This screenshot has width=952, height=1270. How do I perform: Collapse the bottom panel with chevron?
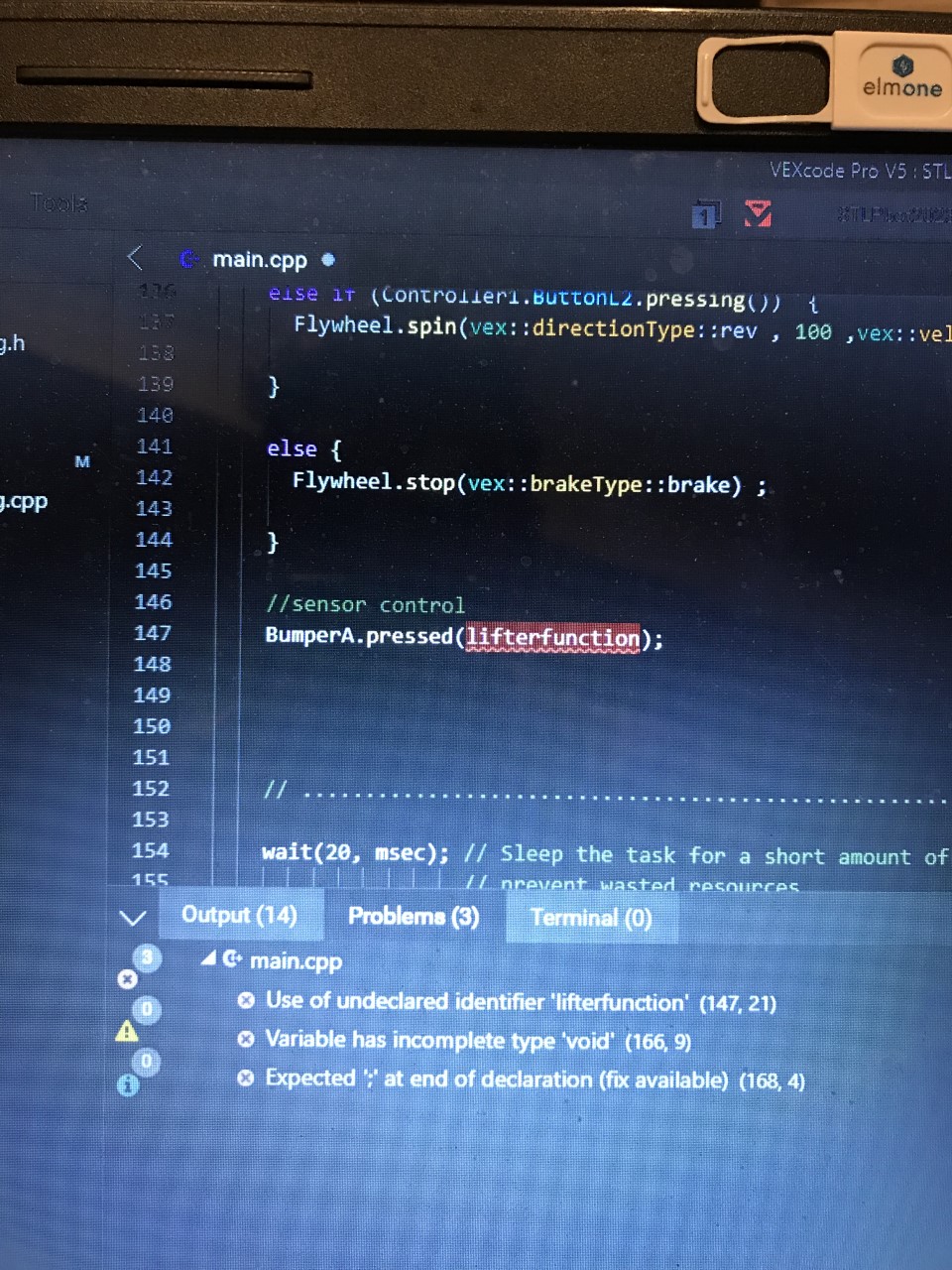pyautogui.click(x=133, y=918)
